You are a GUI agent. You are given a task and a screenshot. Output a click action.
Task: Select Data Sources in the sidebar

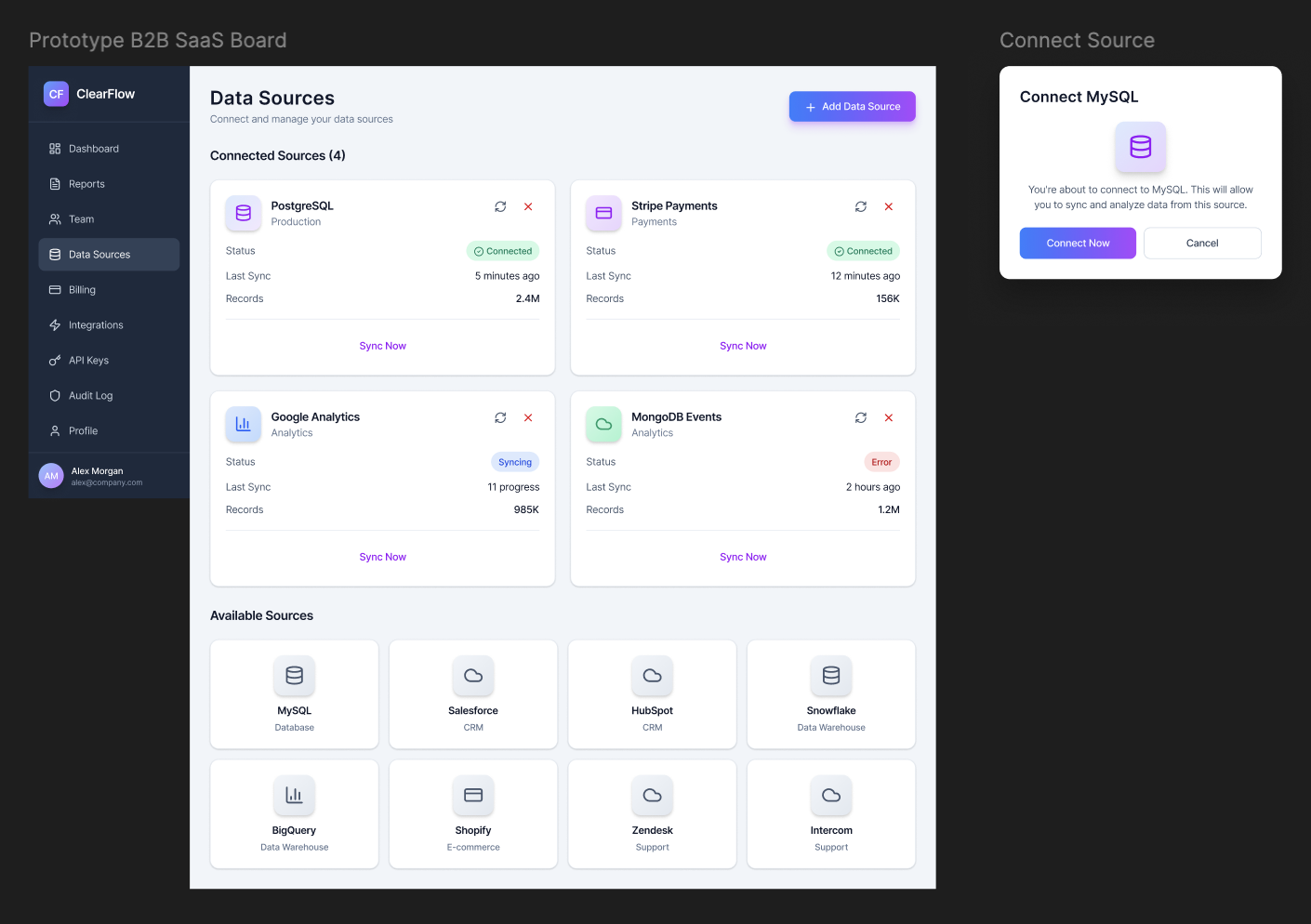[109, 255]
